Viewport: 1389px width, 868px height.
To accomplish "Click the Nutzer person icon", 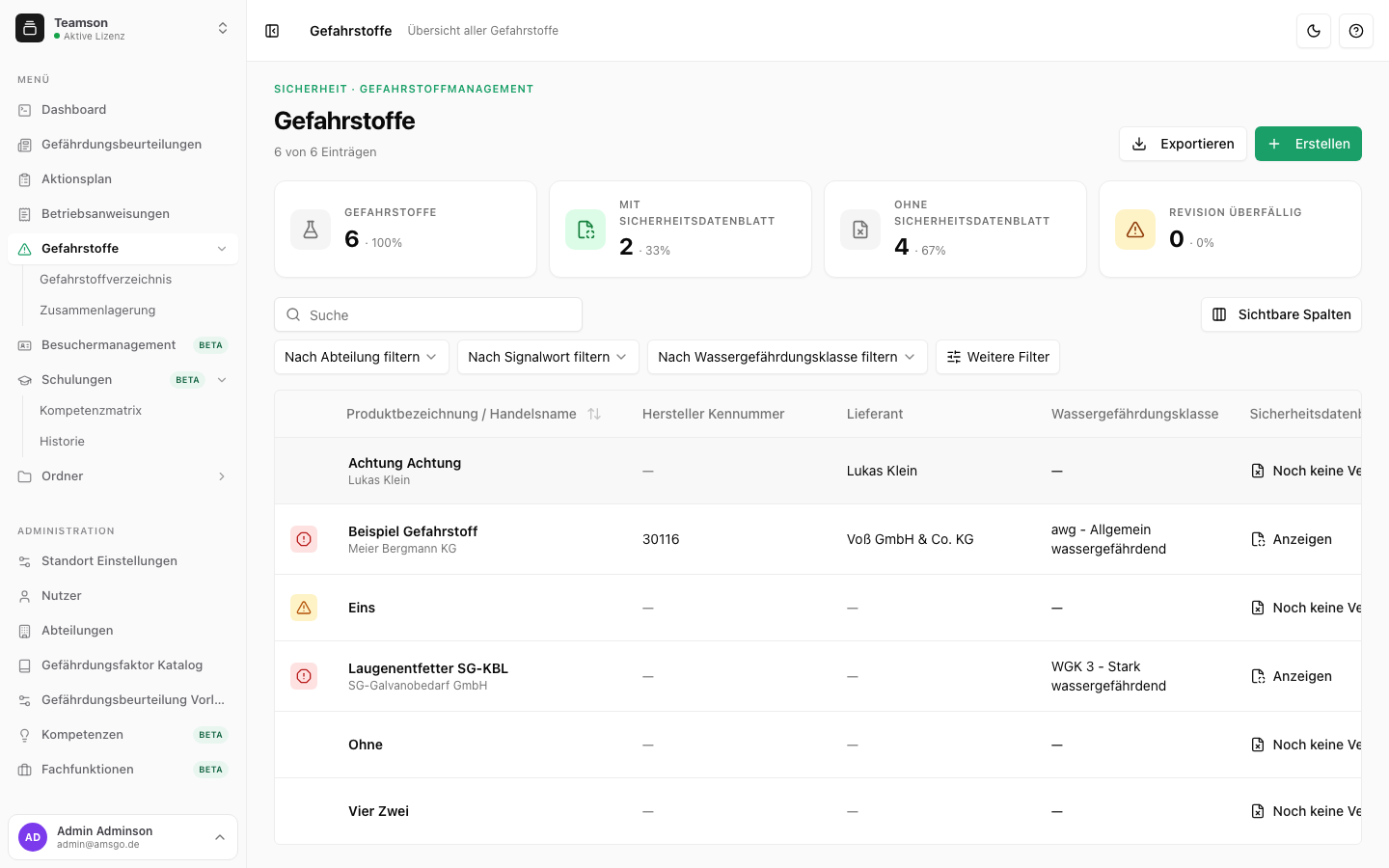I will [x=25, y=596].
